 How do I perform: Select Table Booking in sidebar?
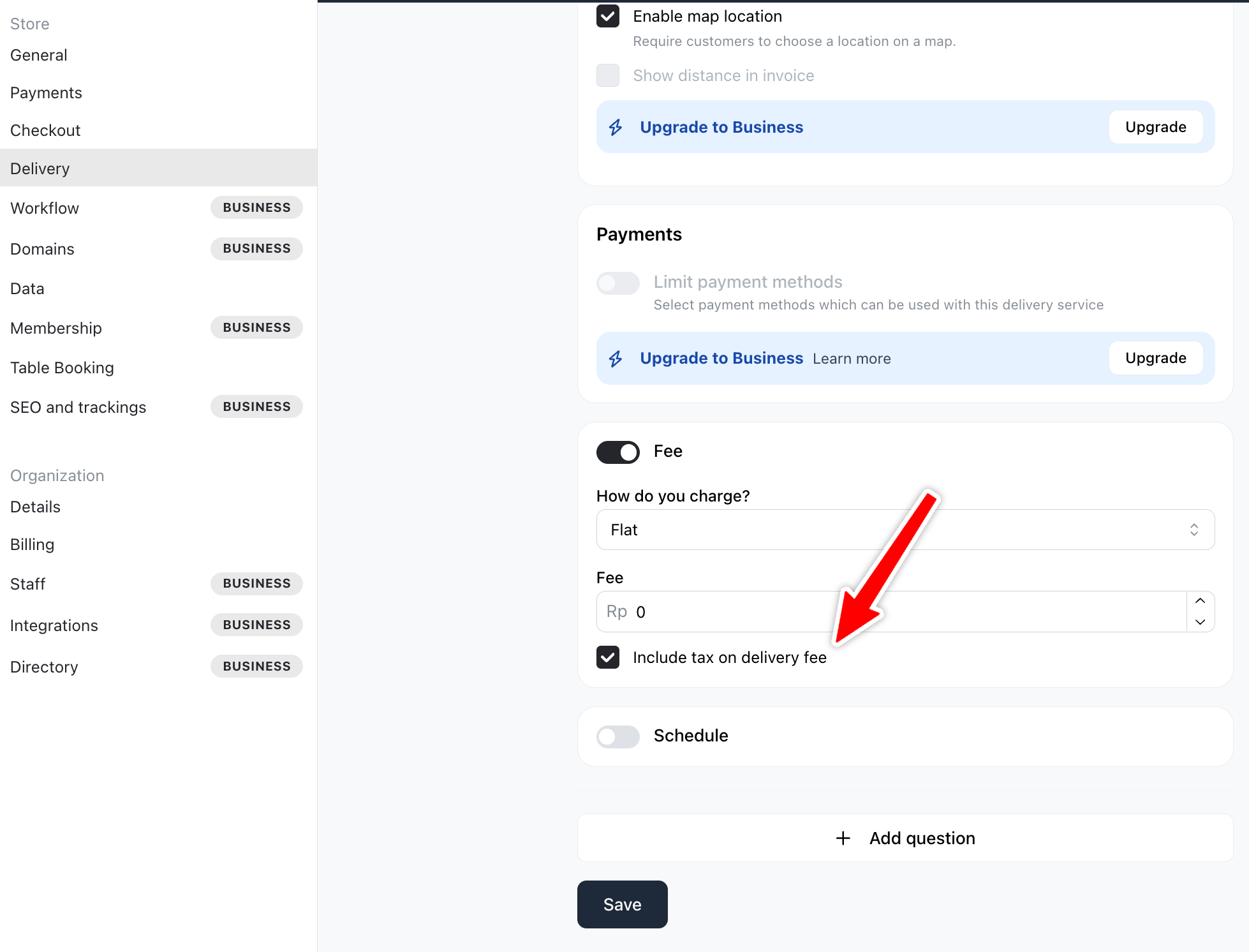62,368
